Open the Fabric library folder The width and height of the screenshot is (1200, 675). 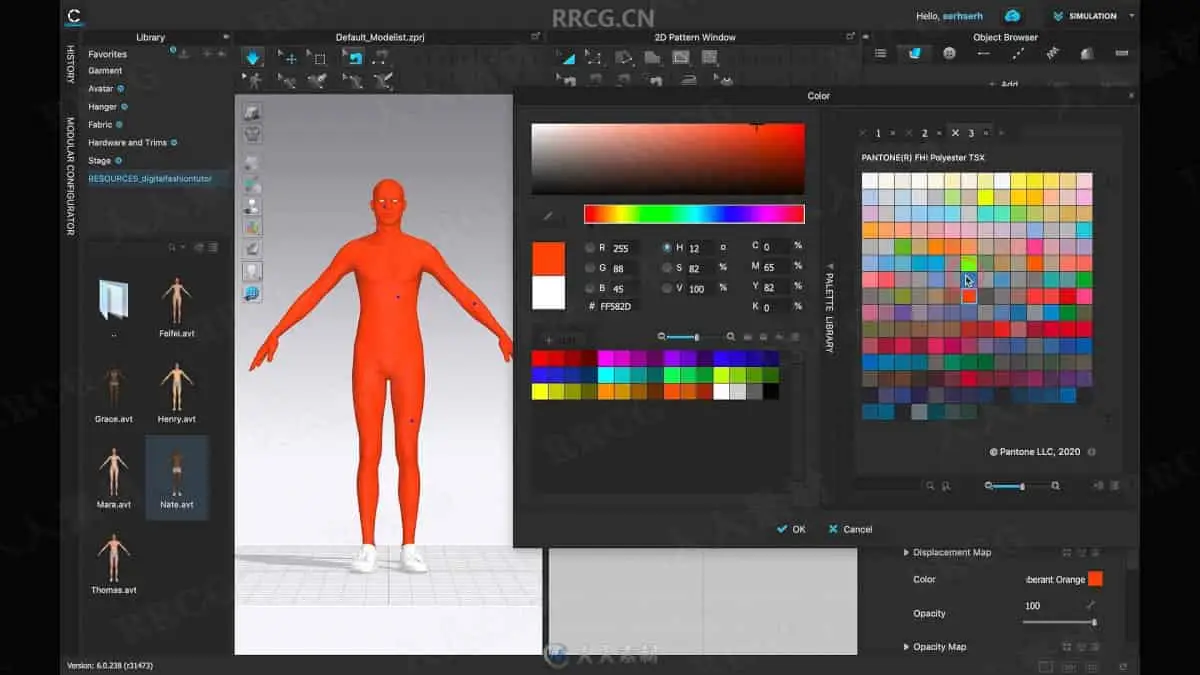point(100,125)
